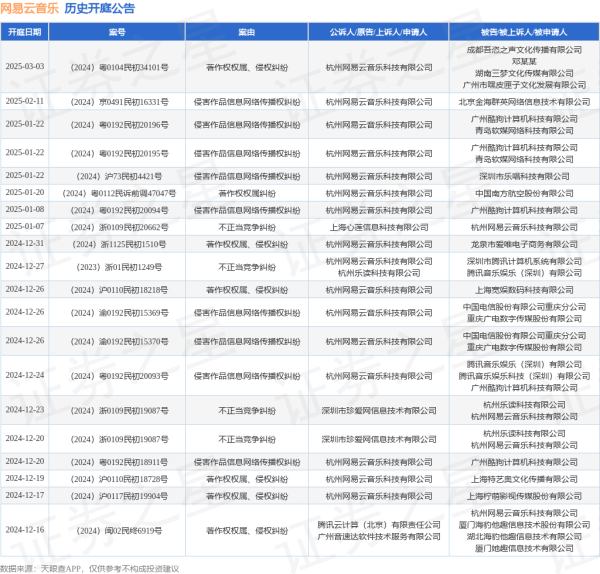
Task: Select the 开庭日期 column header
Action: point(24,32)
